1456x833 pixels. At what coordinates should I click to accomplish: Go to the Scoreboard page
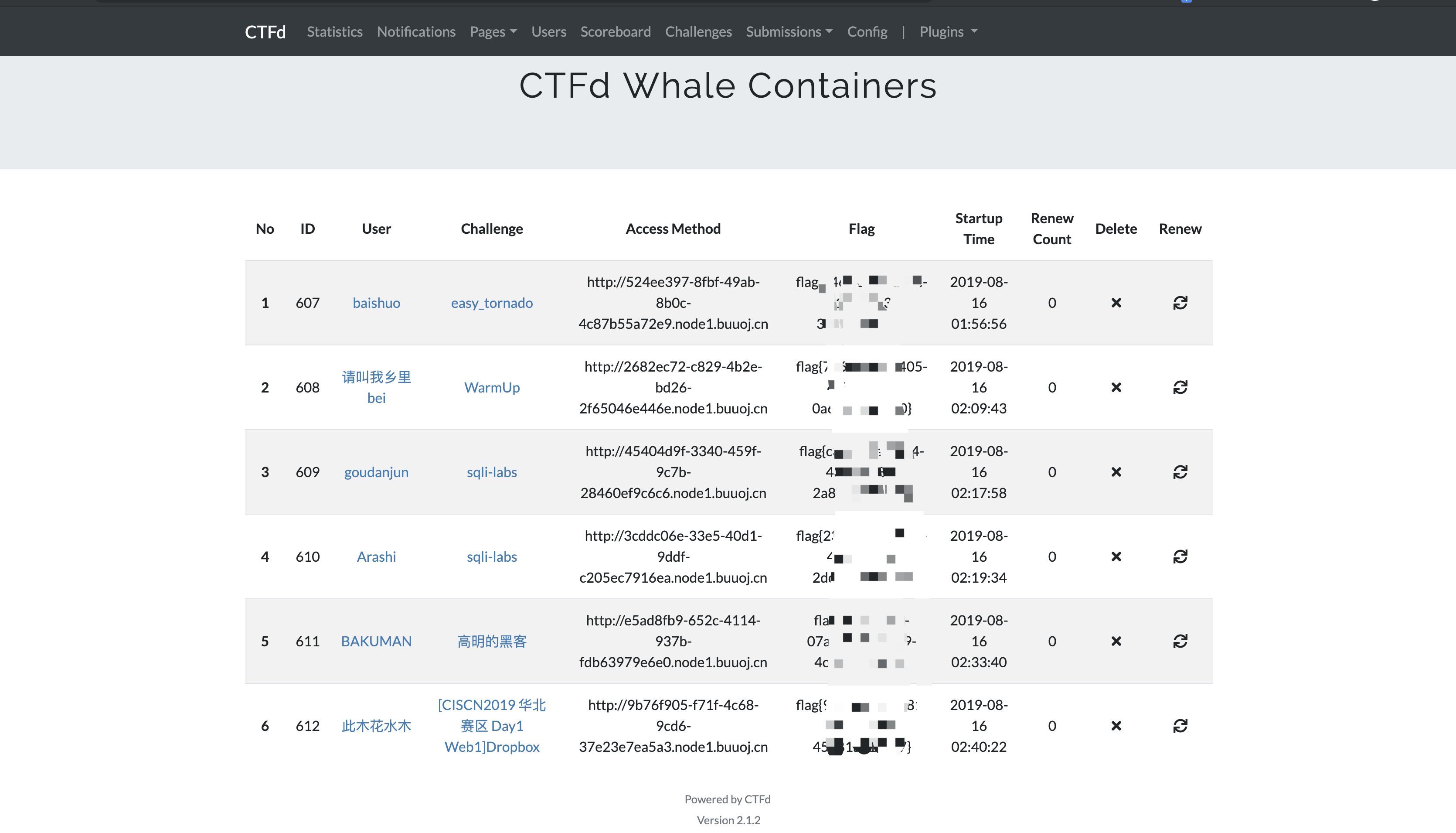(616, 31)
